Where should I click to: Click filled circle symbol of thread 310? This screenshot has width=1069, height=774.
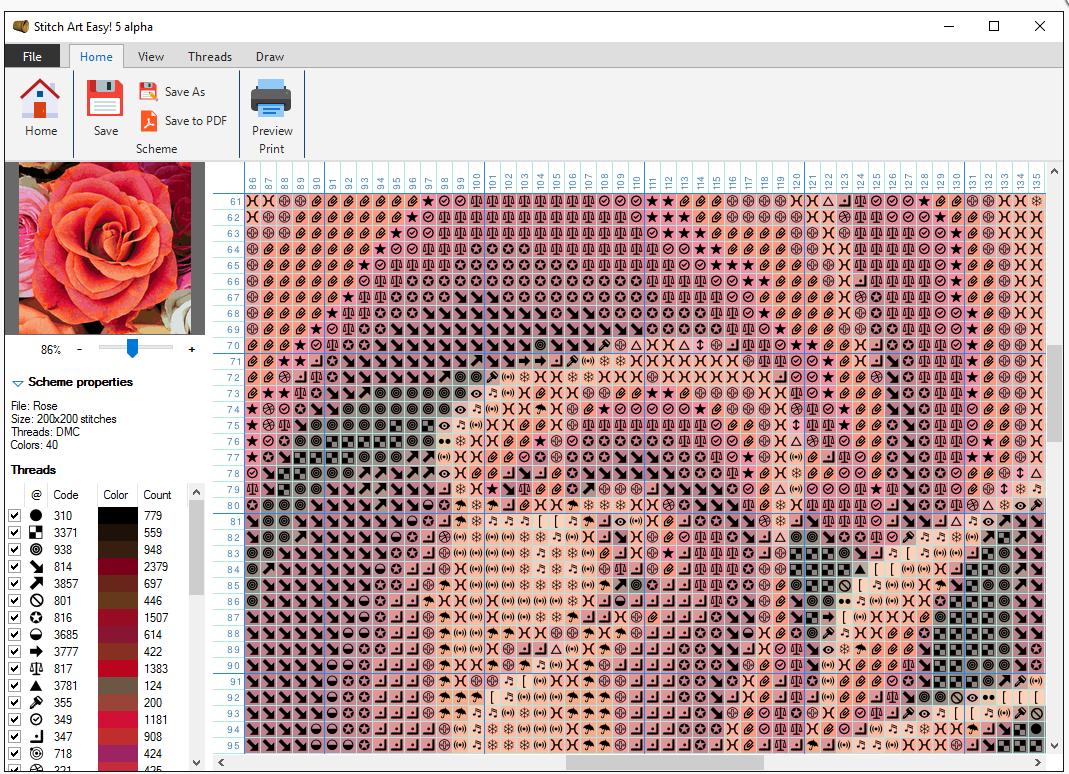(x=36, y=516)
